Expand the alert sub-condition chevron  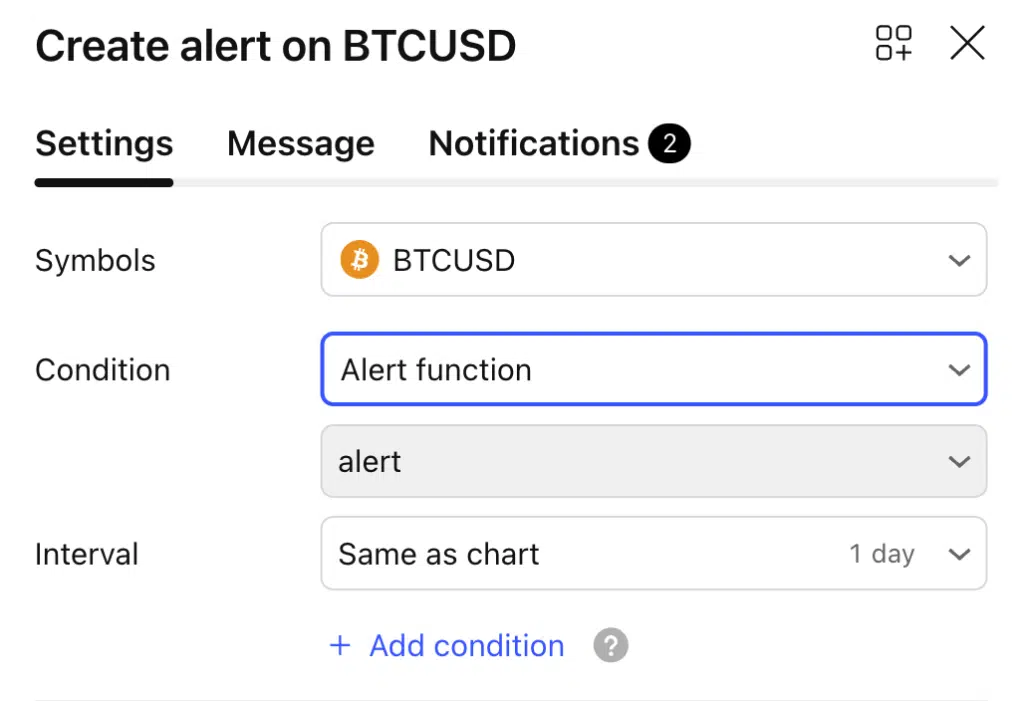point(959,462)
